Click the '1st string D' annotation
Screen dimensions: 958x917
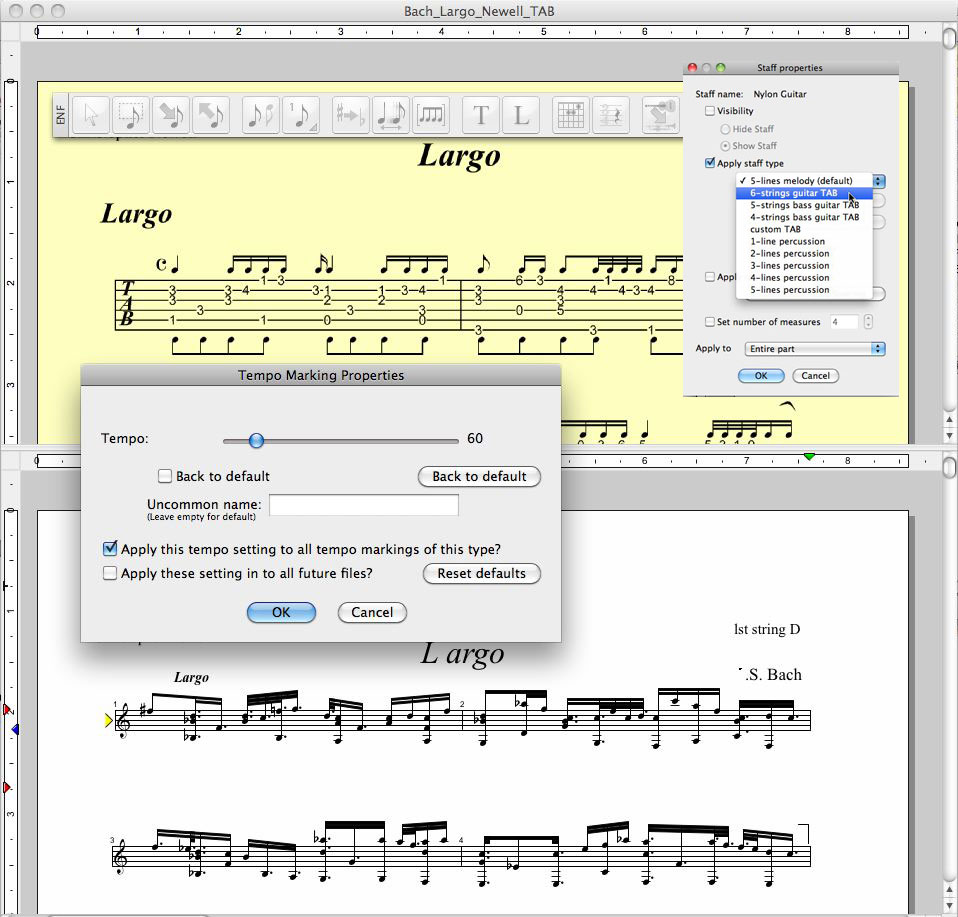[767, 629]
